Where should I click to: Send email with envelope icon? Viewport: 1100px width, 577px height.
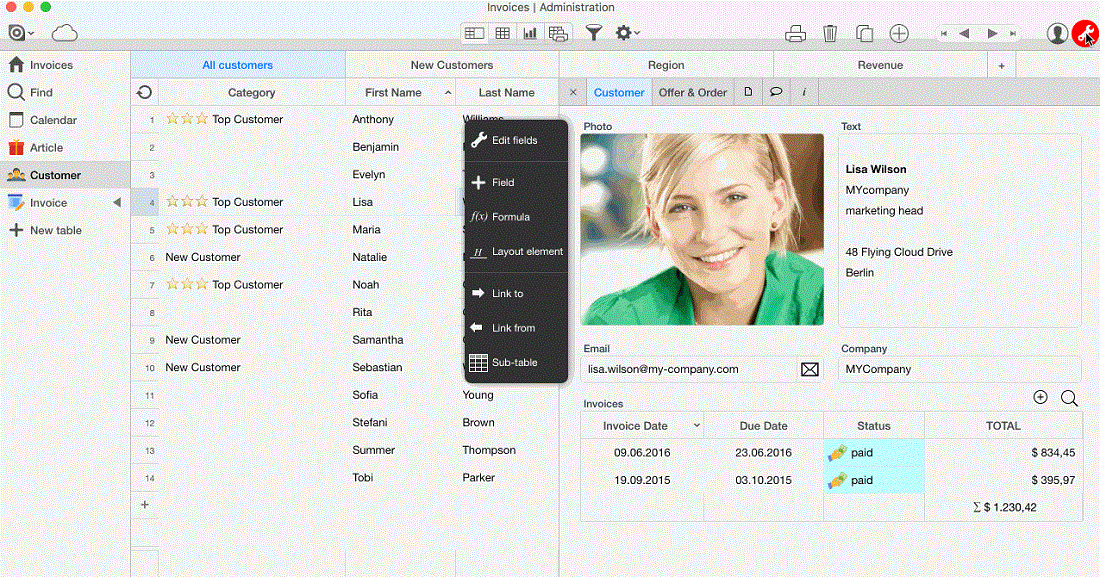click(810, 369)
